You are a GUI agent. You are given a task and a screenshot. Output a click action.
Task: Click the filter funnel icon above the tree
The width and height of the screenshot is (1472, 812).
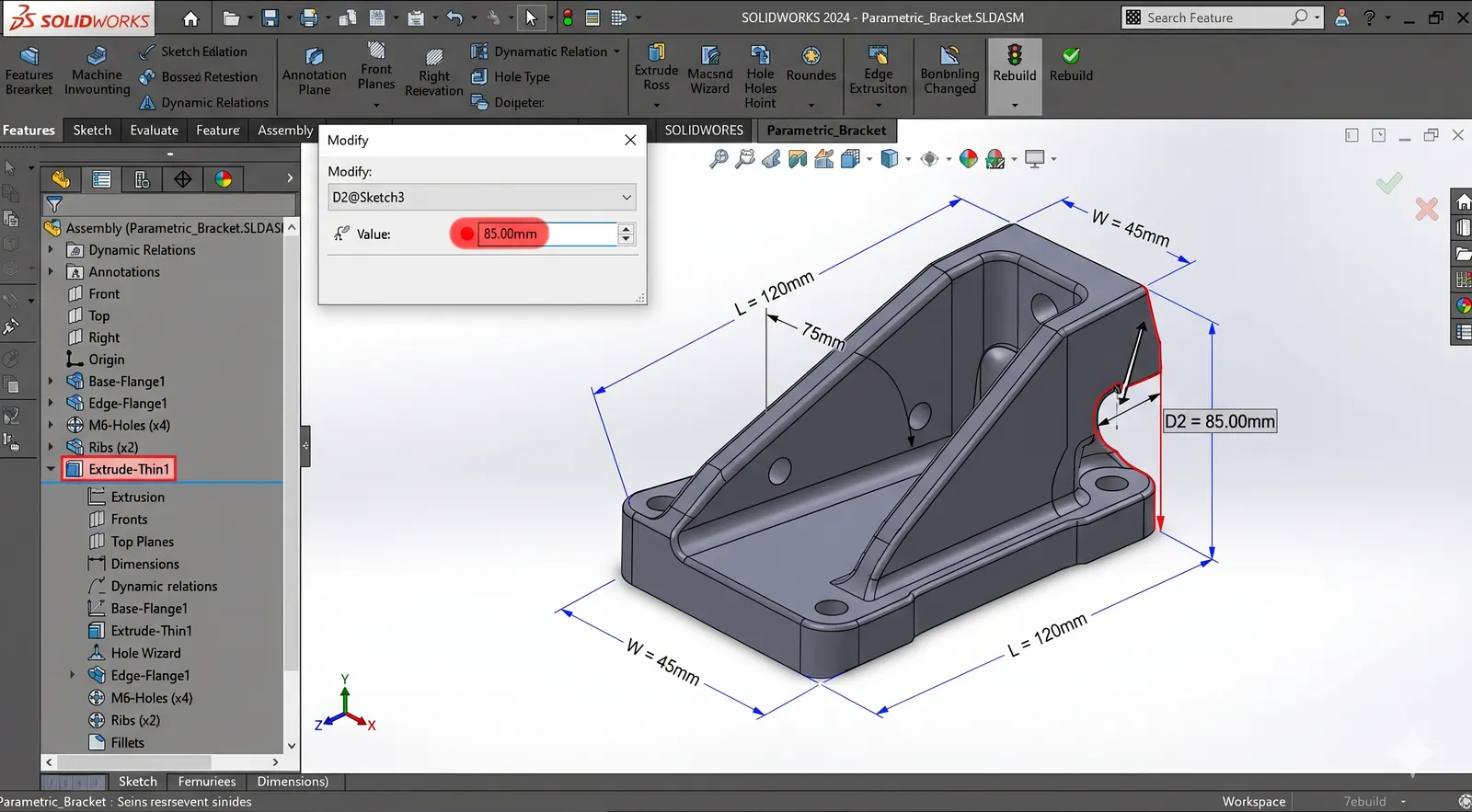click(x=54, y=204)
